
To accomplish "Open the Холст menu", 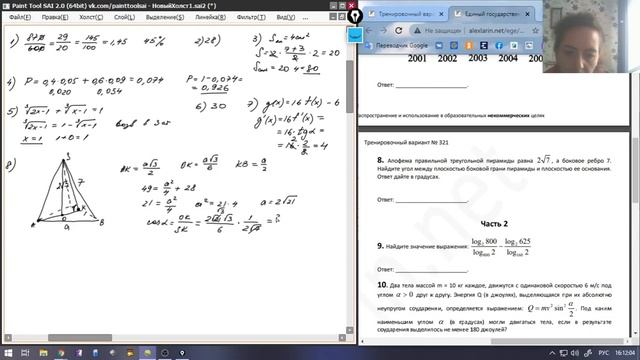I will click(91, 17).
